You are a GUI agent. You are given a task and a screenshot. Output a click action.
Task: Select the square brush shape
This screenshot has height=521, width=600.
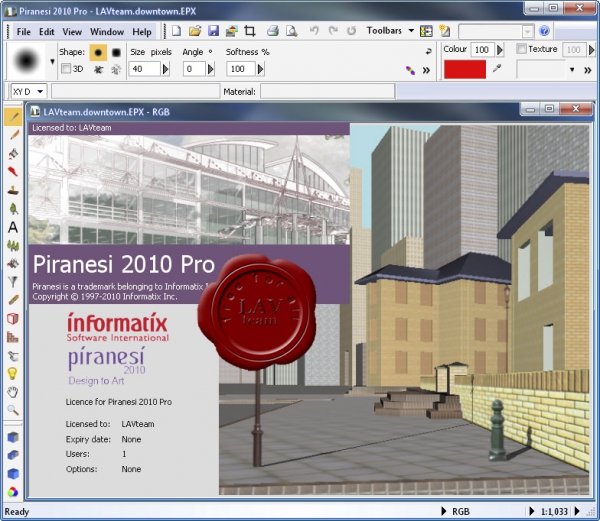tap(116, 52)
